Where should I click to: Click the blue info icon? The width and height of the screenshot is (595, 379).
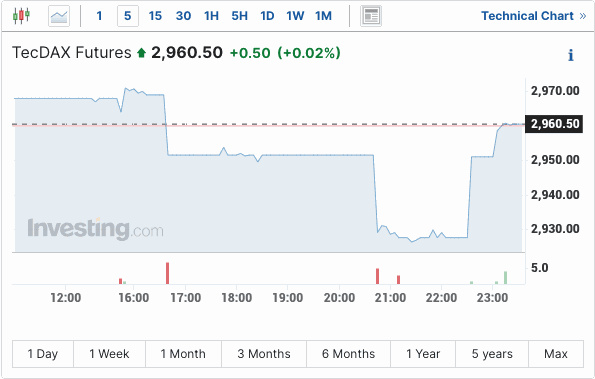(x=571, y=55)
